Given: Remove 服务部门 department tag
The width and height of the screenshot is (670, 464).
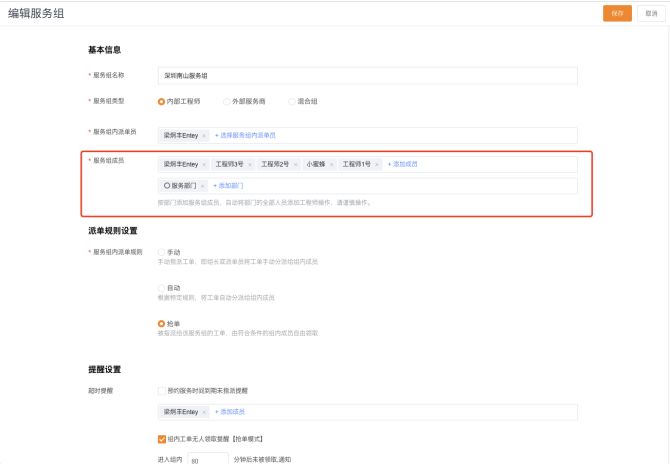Looking at the screenshot, I should coord(202,186).
